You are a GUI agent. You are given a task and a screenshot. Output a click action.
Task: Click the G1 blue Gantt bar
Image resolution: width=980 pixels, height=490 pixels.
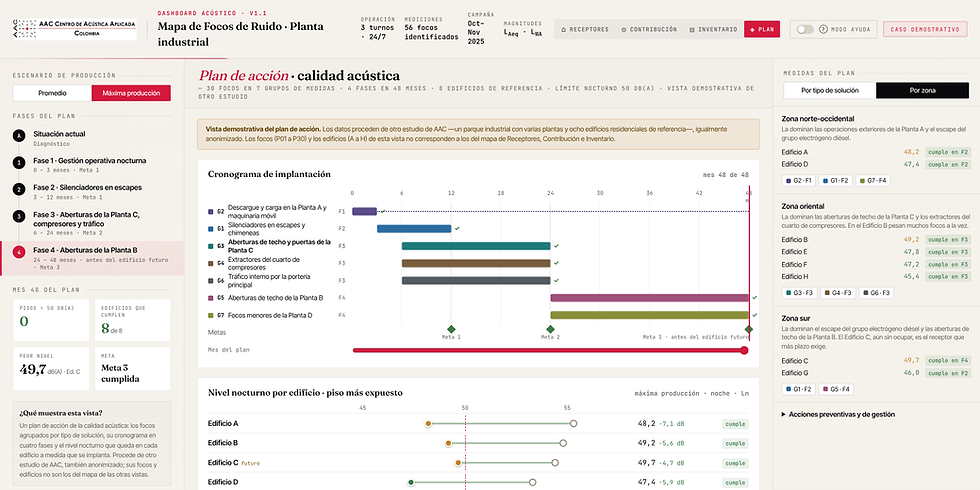coord(414,229)
